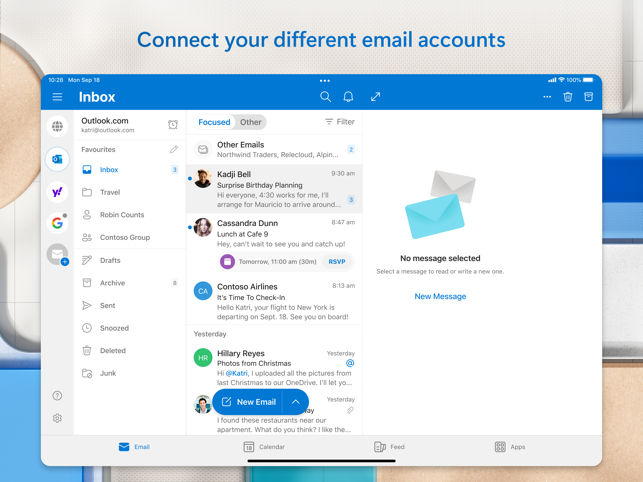Click the New Email button
The height and width of the screenshot is (482, 643).
[x=248, y=402]
